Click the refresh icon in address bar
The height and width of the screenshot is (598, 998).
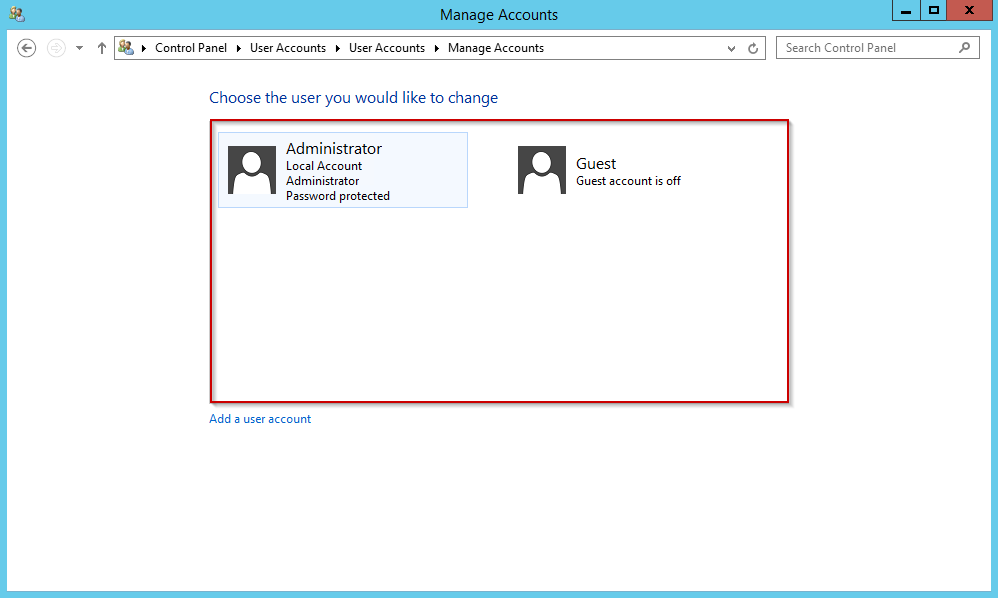[753, 47]
